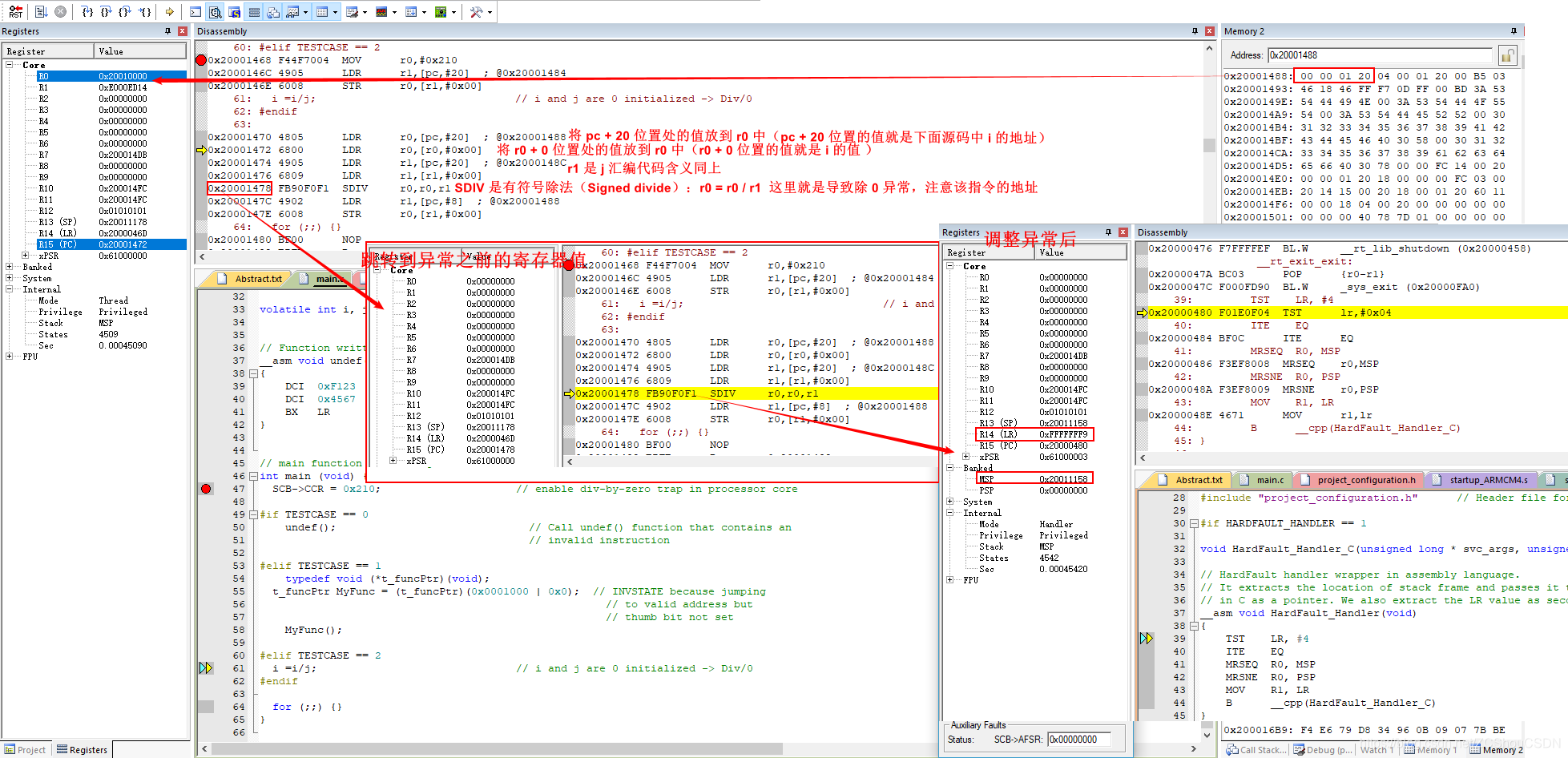Click the Trace Windows toolbar icon

411,12
